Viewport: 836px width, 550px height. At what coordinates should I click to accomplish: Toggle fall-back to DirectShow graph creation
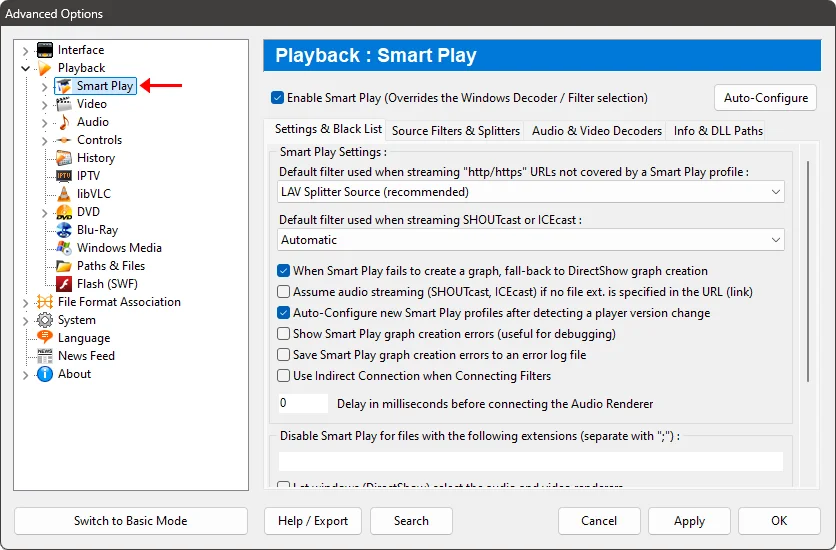tap(283, 271)
